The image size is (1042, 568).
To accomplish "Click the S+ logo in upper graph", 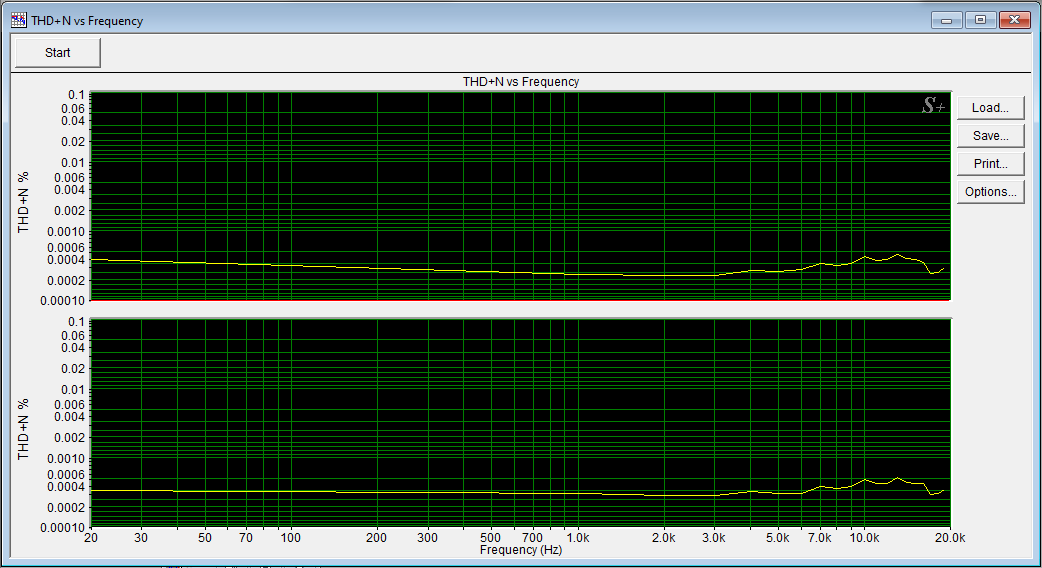I will tap(933, 106).
